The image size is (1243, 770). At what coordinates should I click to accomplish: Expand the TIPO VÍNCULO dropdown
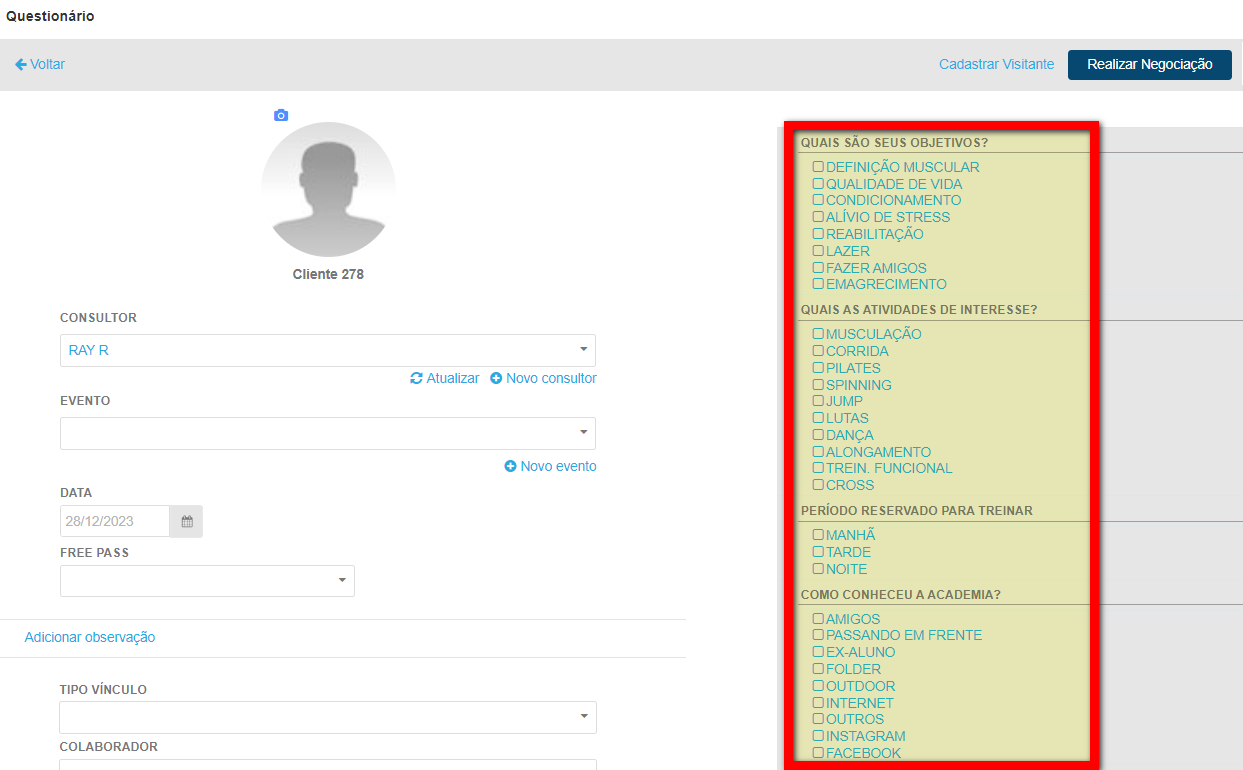coord(327,718)
